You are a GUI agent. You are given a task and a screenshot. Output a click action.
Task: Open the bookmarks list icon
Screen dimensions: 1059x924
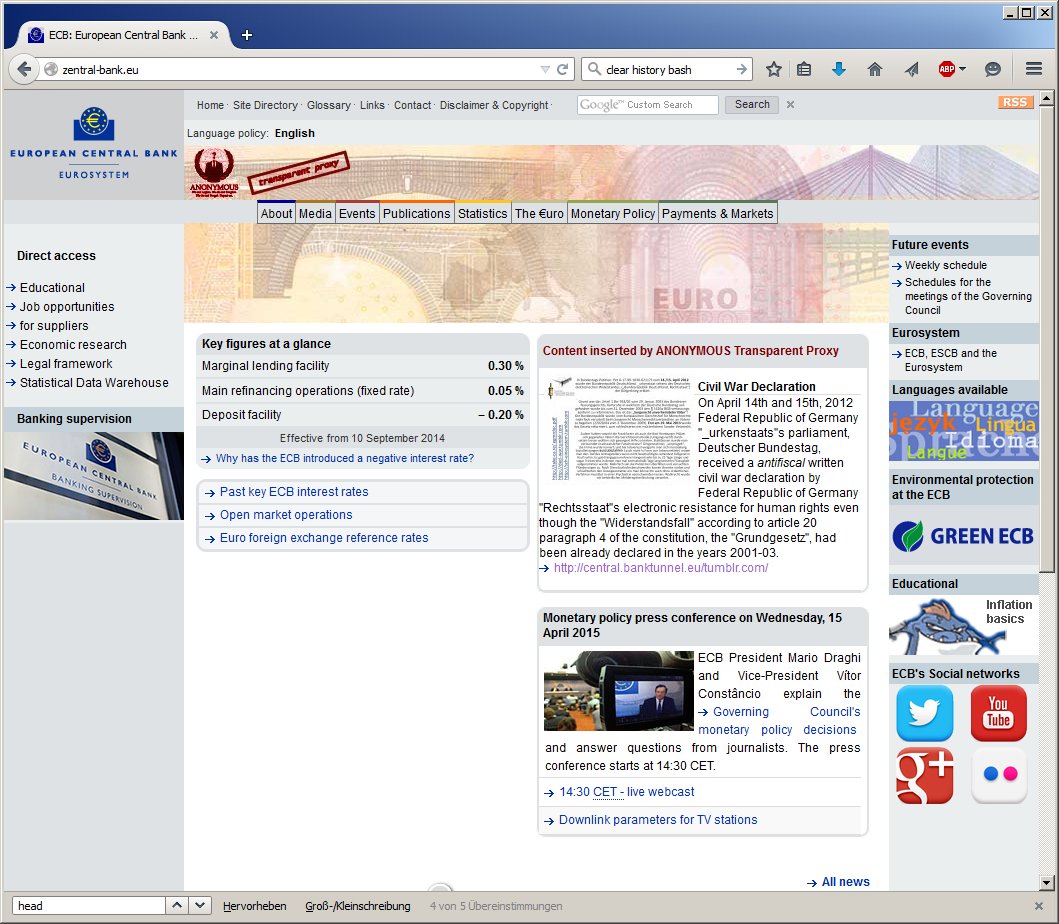pos(804,69)
